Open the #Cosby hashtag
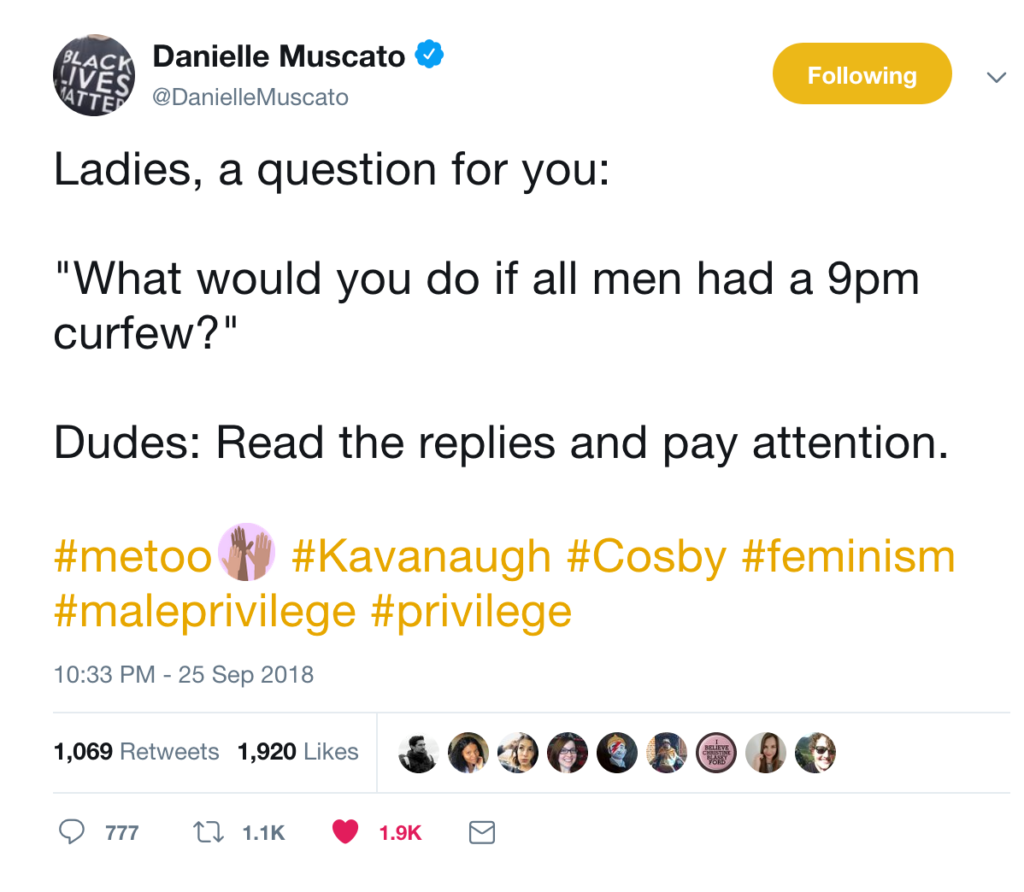This screenshot has height=892, width=1024. pos(647,557)
